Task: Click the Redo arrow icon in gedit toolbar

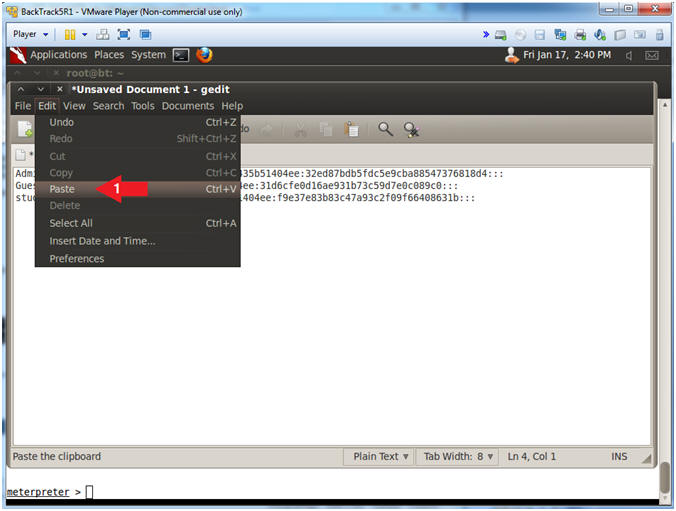Action: (267, 129)
